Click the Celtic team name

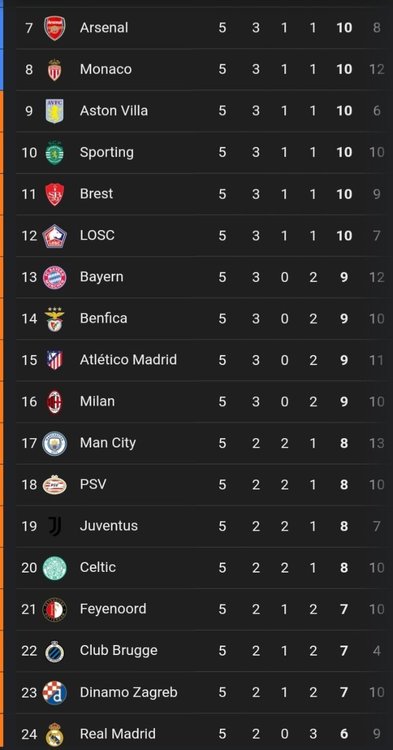pos(98,567)
